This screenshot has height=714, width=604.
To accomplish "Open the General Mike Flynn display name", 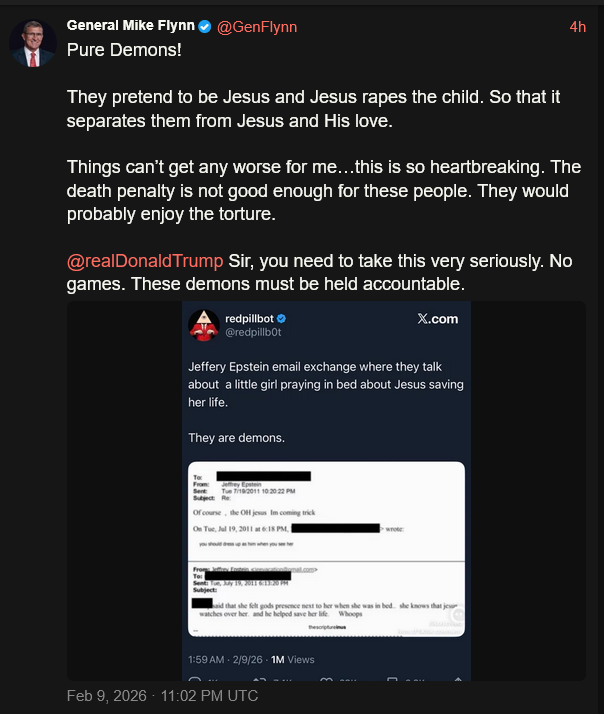I will click(x=130, y=26).
